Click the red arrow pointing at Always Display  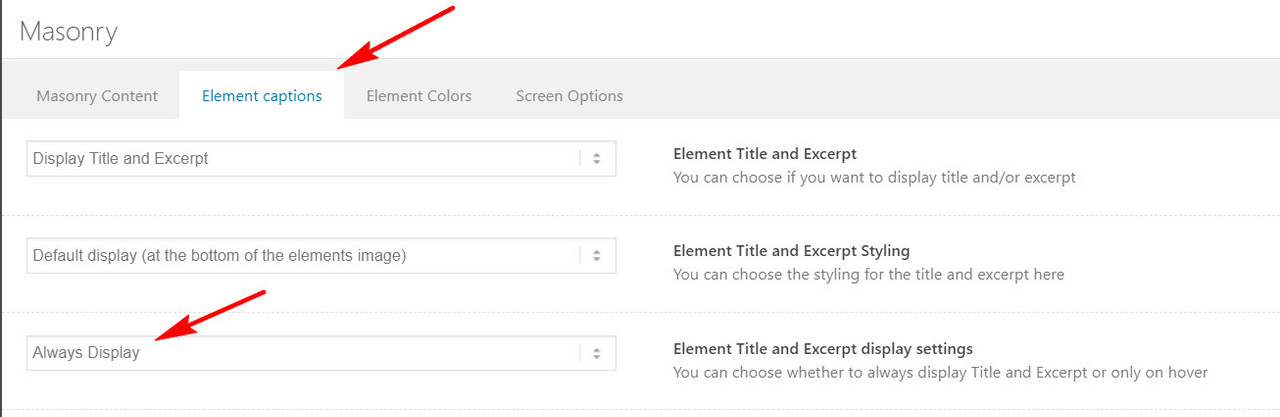211,316
